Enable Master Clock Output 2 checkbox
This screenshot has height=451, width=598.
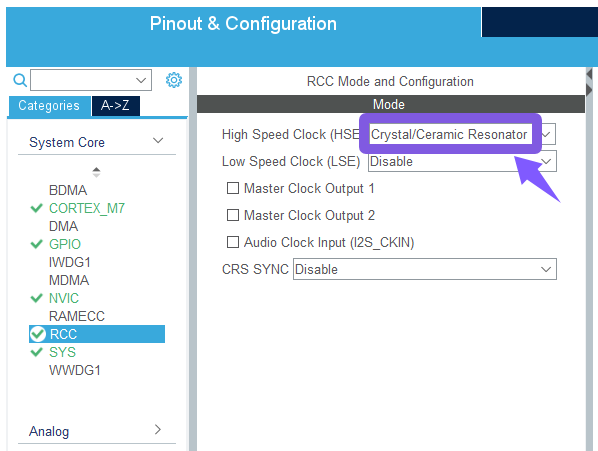coord(233,215)
